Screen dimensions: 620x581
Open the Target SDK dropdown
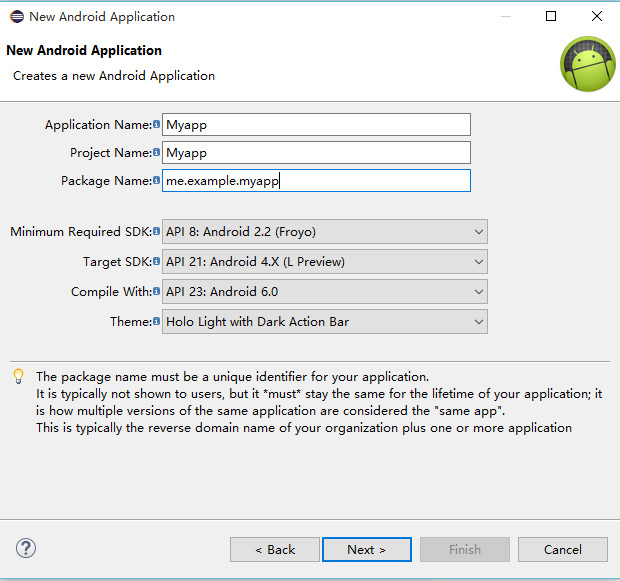(325, 261)
